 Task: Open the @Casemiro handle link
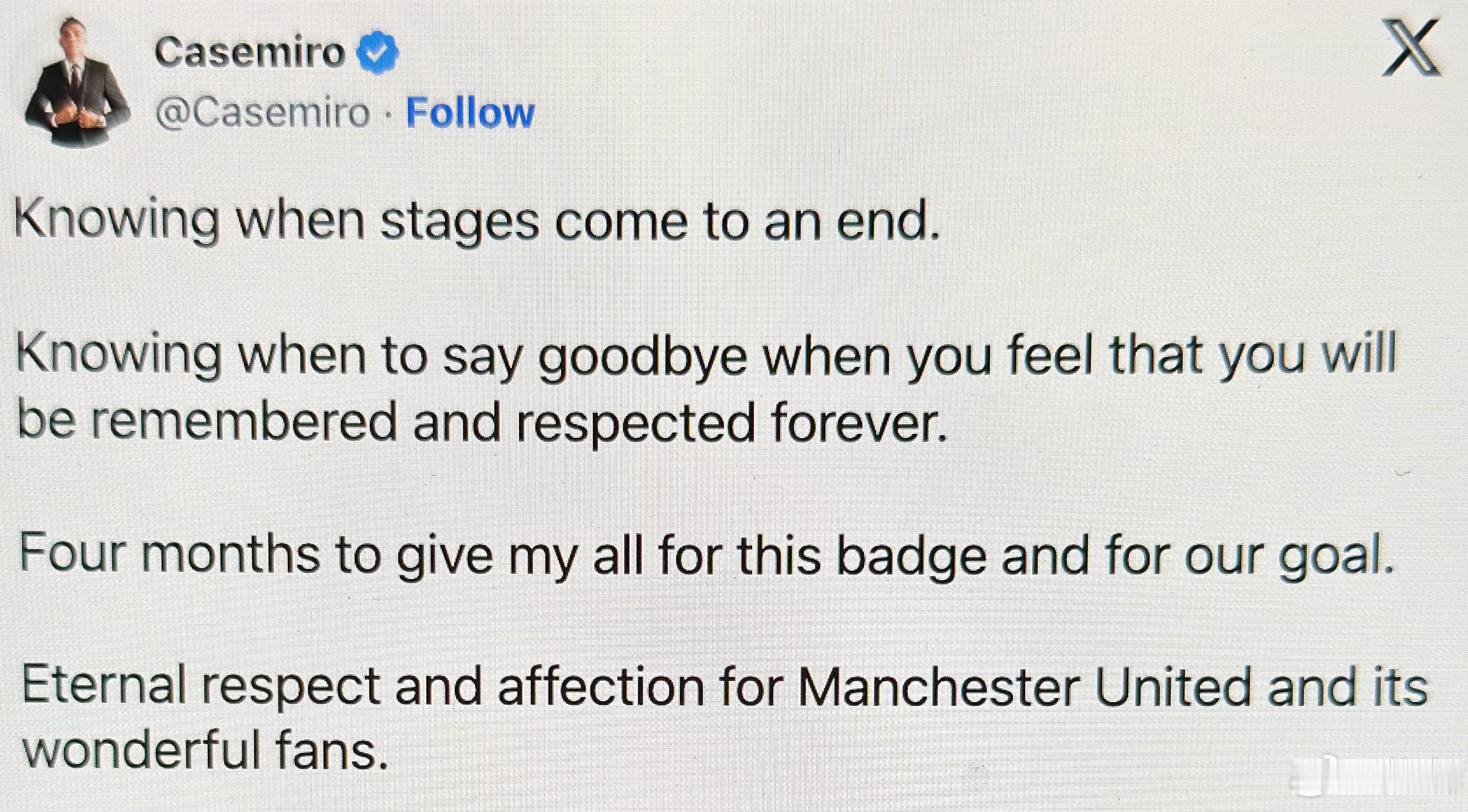263,113
